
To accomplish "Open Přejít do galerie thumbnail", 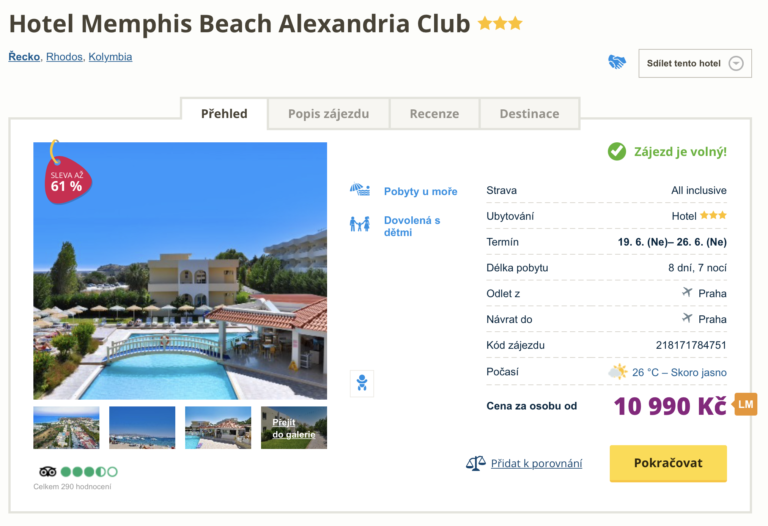I will pos(293,427).
